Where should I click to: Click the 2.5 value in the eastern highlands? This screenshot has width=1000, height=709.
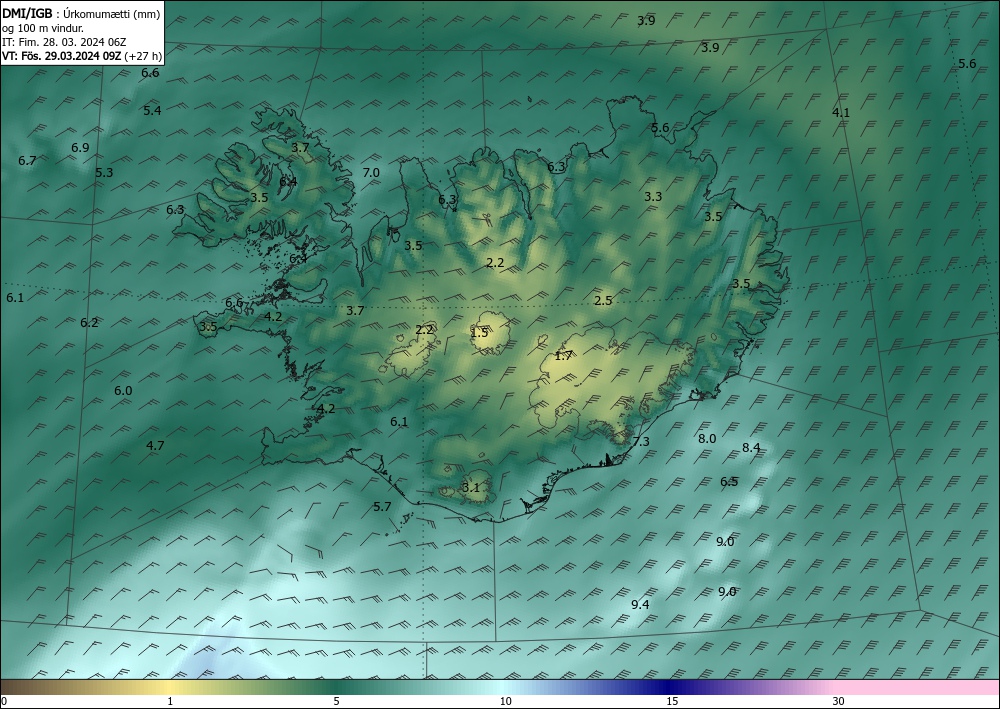click(x=603, y=300)
